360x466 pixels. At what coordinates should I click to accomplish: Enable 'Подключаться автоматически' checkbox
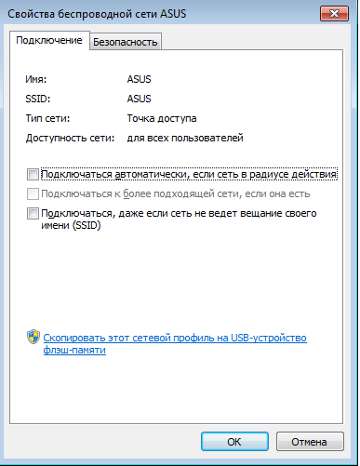click(x=33, y=174)
